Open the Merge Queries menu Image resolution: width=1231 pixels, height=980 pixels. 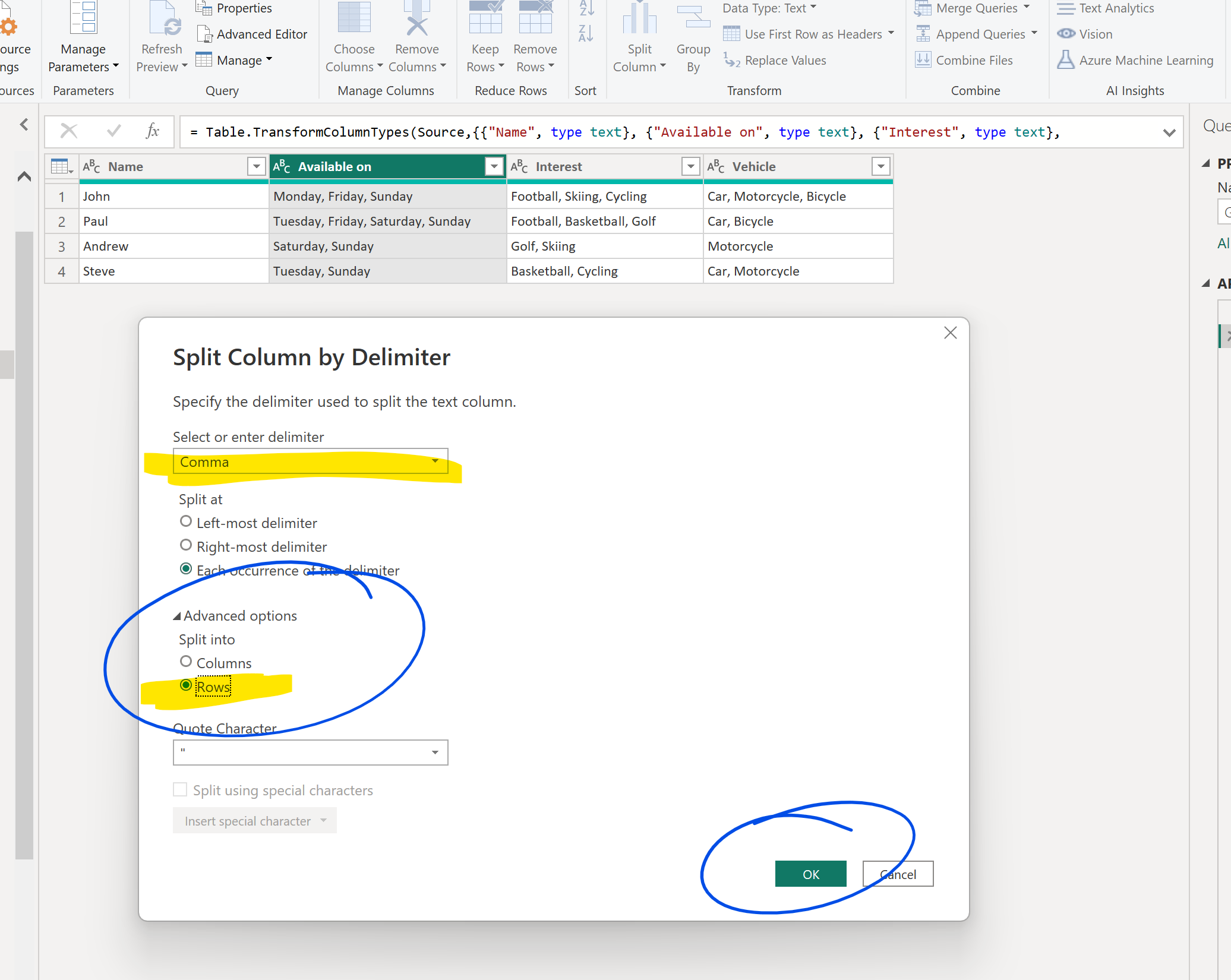pos(972,8)
